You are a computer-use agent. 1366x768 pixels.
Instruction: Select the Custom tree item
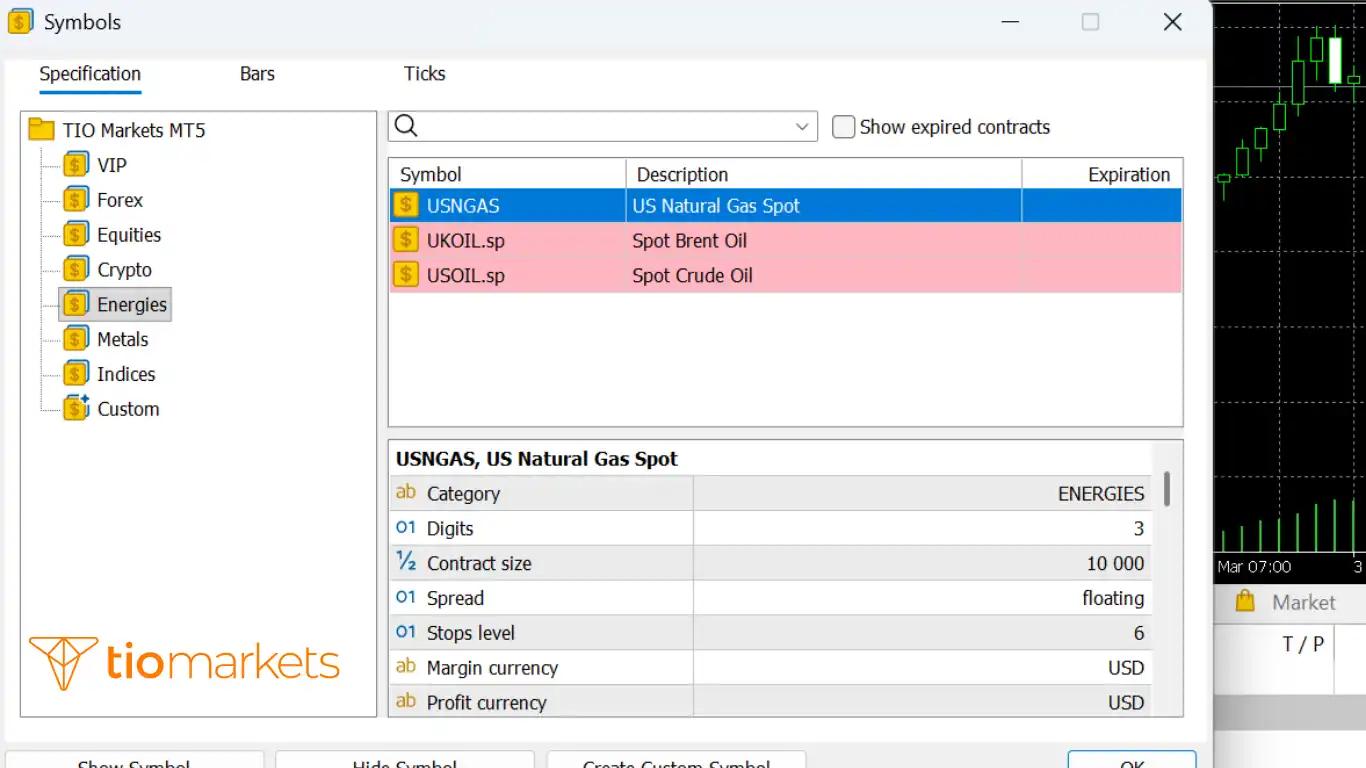point(128,409)
